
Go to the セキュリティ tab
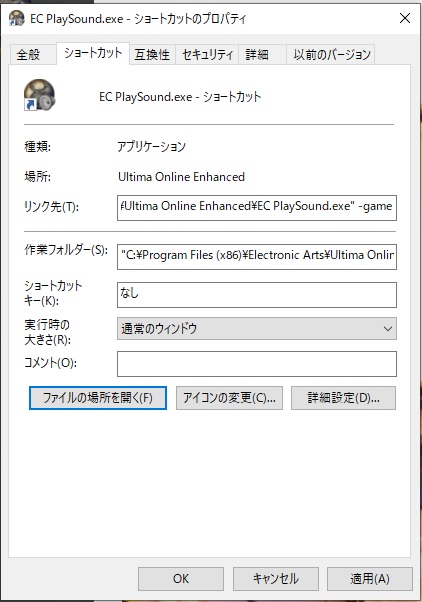[207, 55]
